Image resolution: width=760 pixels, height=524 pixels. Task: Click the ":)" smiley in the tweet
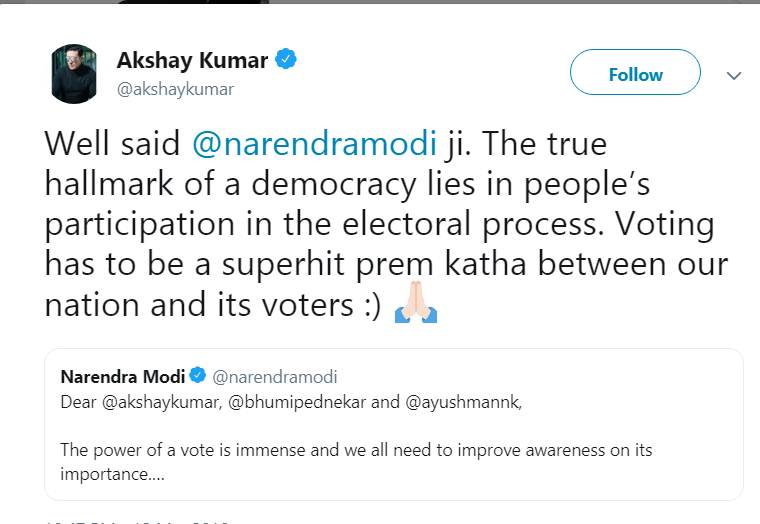pyautogui.click(x=365, y=304)
